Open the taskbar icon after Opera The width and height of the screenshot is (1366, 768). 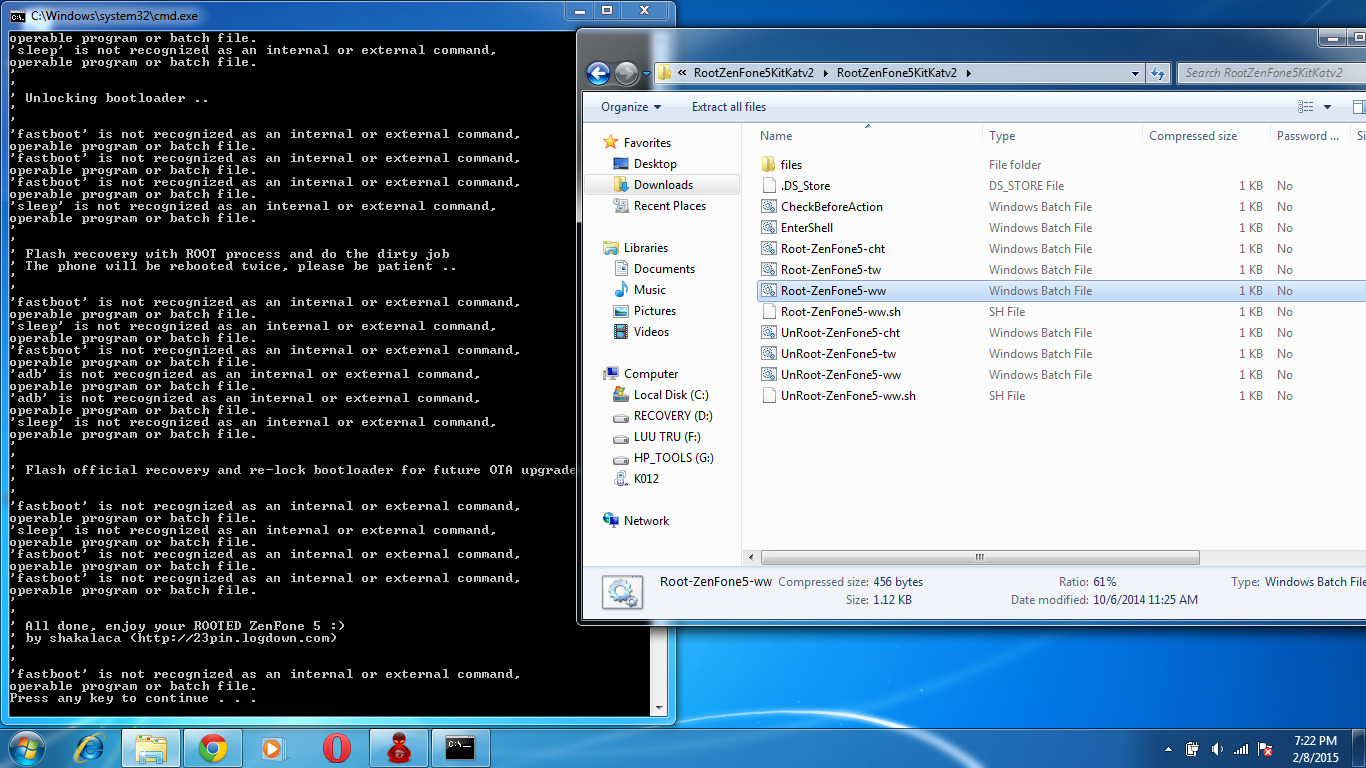pyautogui.click(x=399, y=748)
